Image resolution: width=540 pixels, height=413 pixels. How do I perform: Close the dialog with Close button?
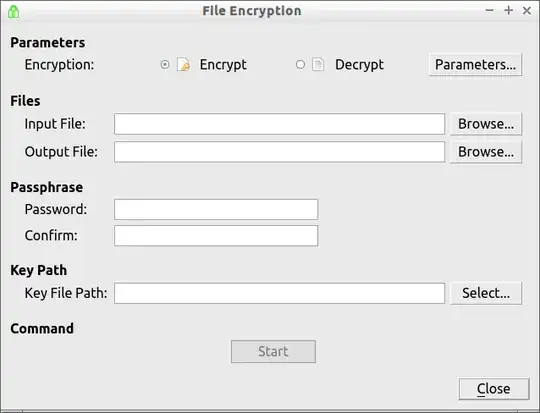[494, 389]
